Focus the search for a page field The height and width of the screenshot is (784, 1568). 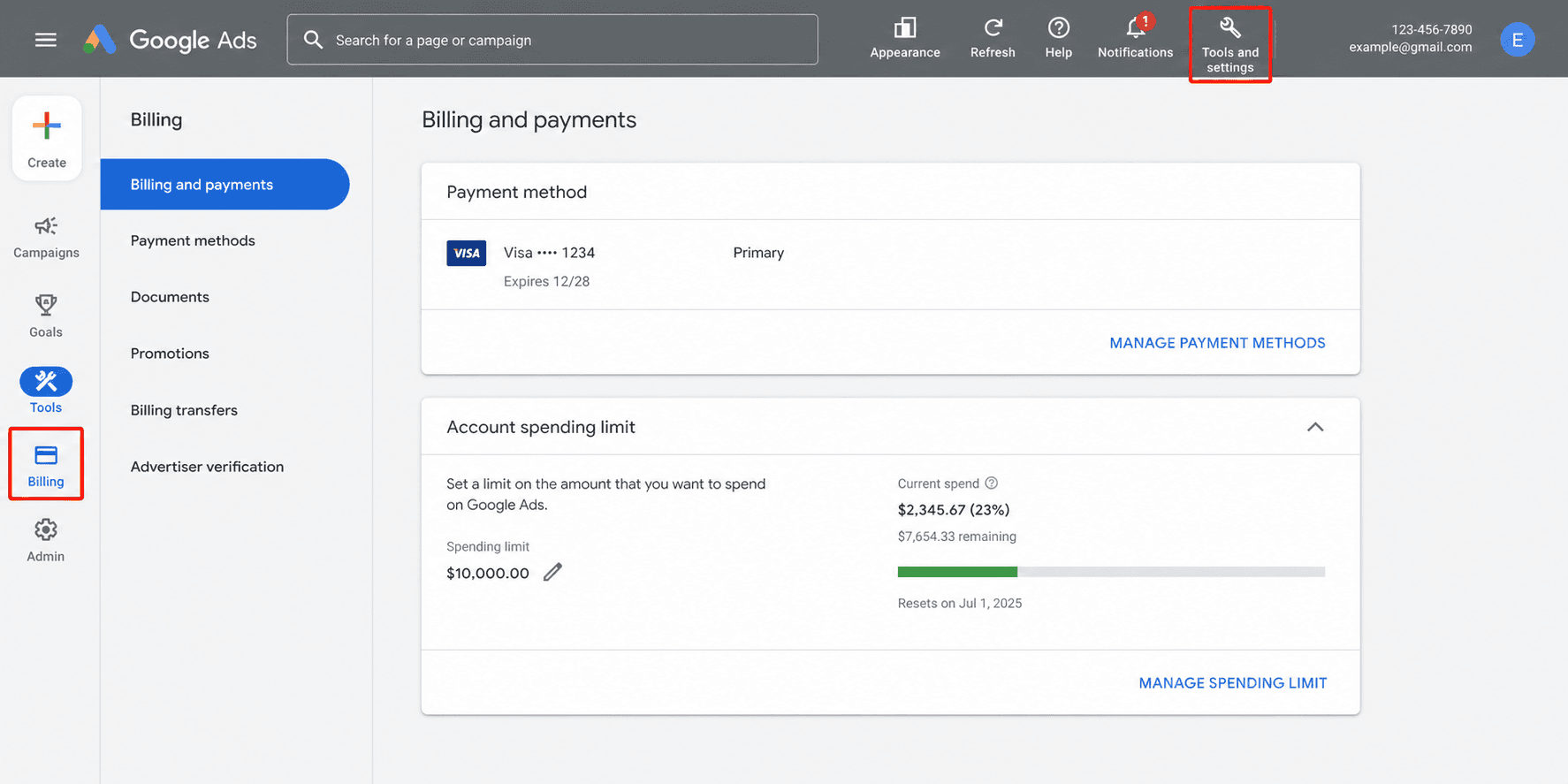552,40
